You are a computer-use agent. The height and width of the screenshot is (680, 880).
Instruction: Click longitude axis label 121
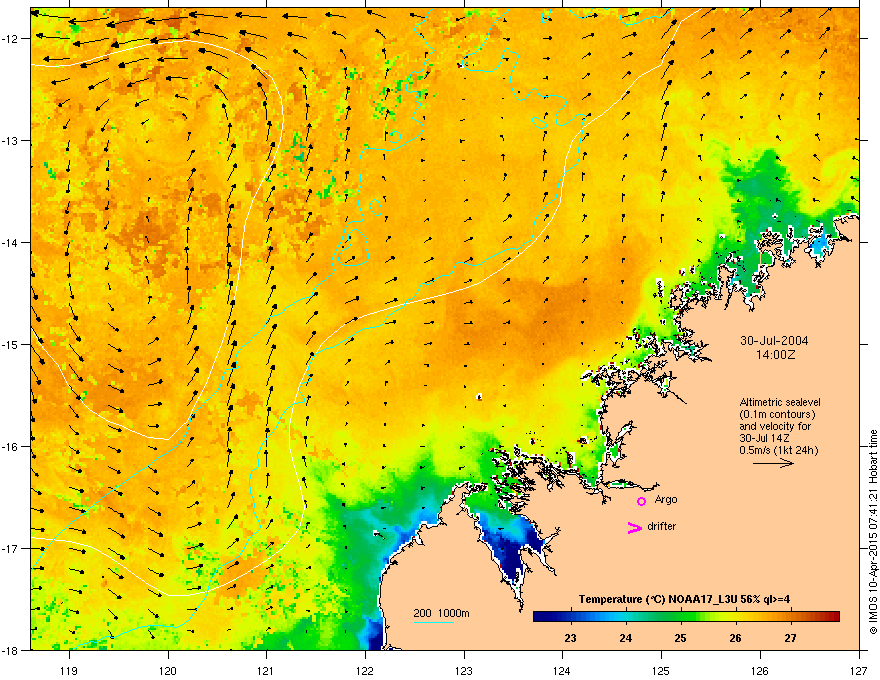[266, 670]
